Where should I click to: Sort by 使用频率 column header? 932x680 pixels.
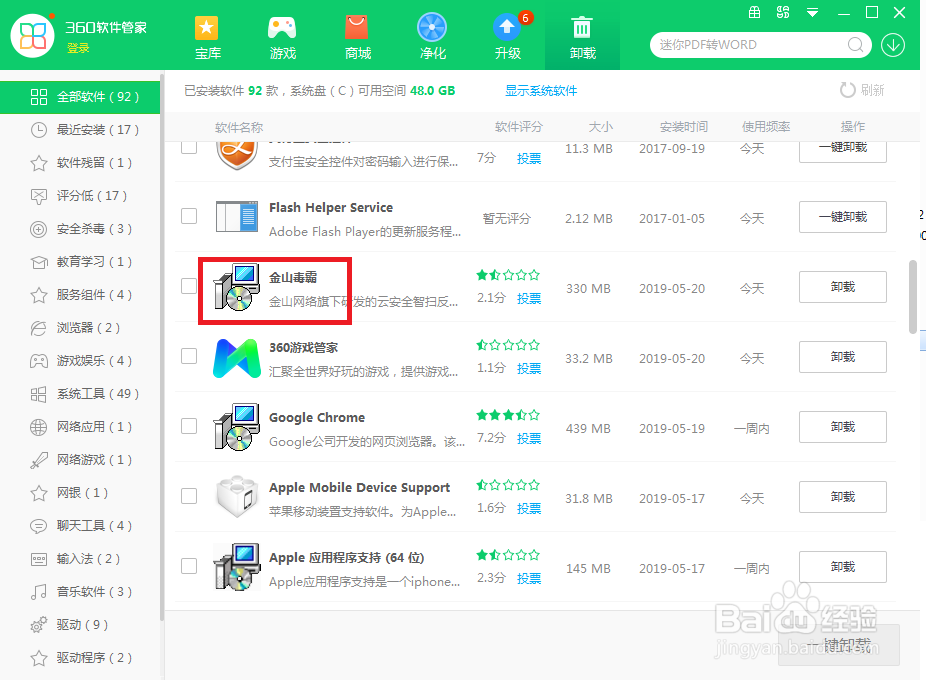[766, 127]
